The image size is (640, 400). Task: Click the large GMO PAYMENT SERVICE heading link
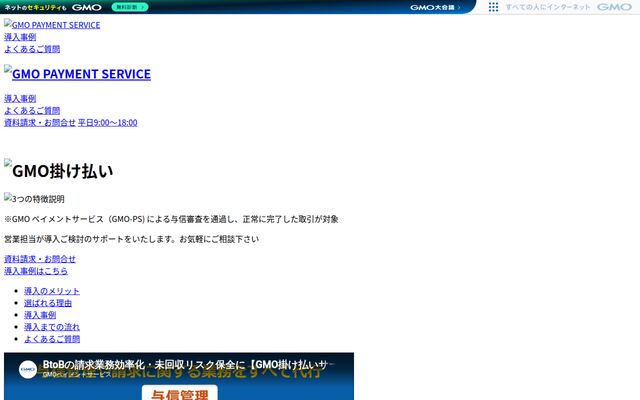[77, 73]
